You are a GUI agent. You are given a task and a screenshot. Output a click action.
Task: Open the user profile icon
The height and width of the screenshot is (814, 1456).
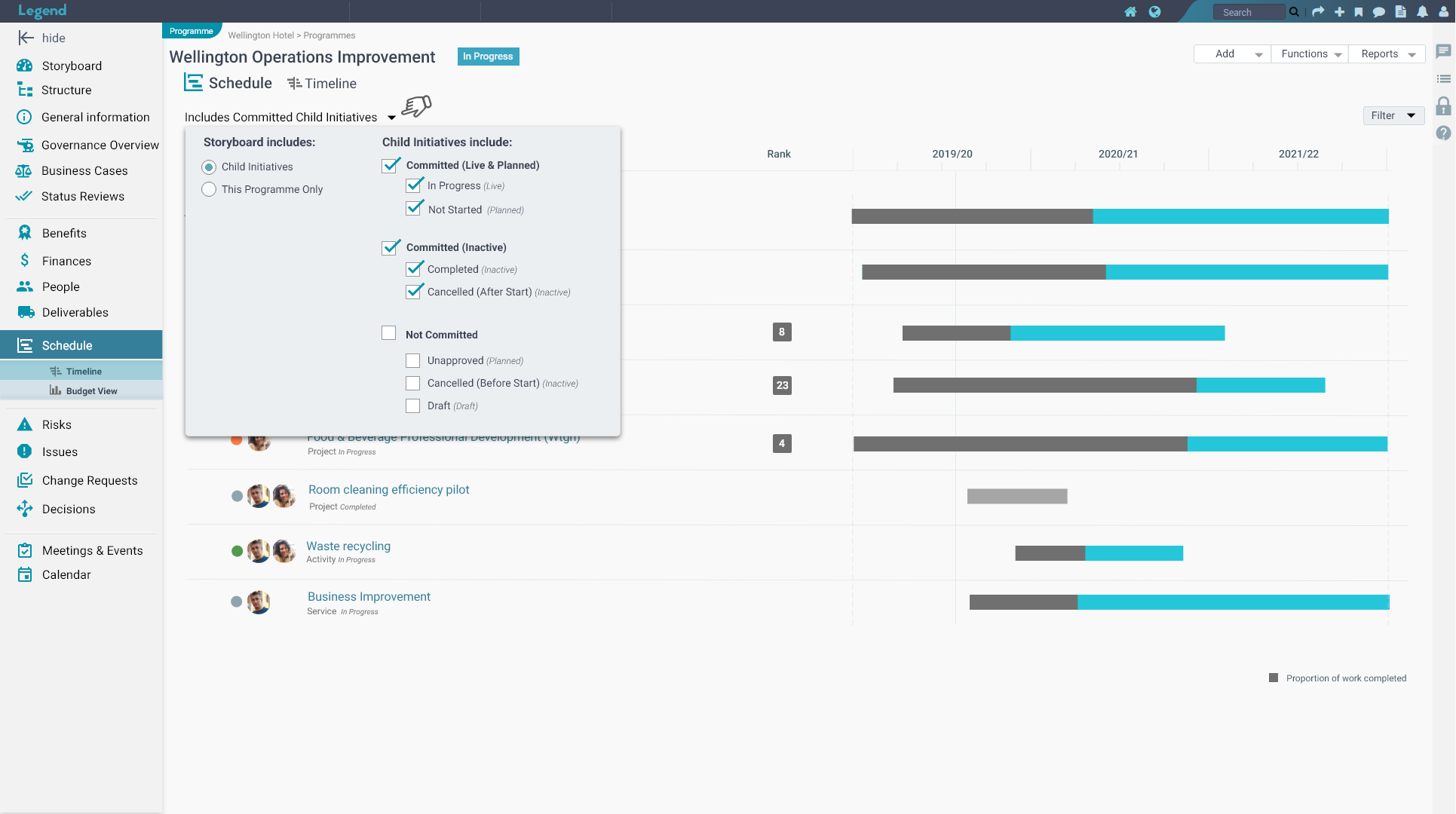click(x=1444, y=12)
